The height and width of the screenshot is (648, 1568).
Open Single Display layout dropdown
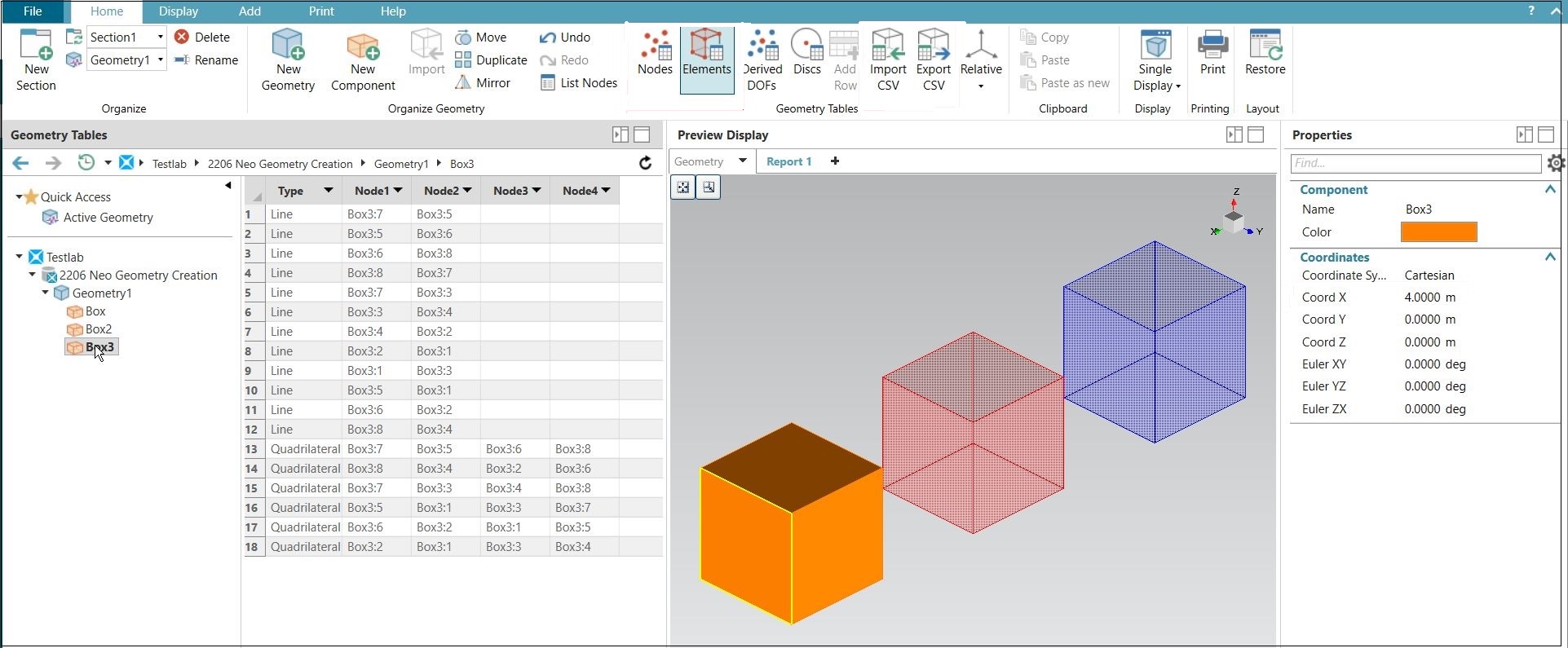click(x=1155, y=60)
